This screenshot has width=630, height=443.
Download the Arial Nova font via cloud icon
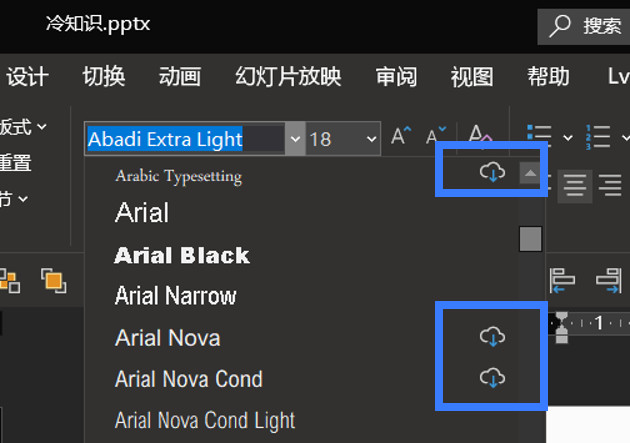coord(492,336)
